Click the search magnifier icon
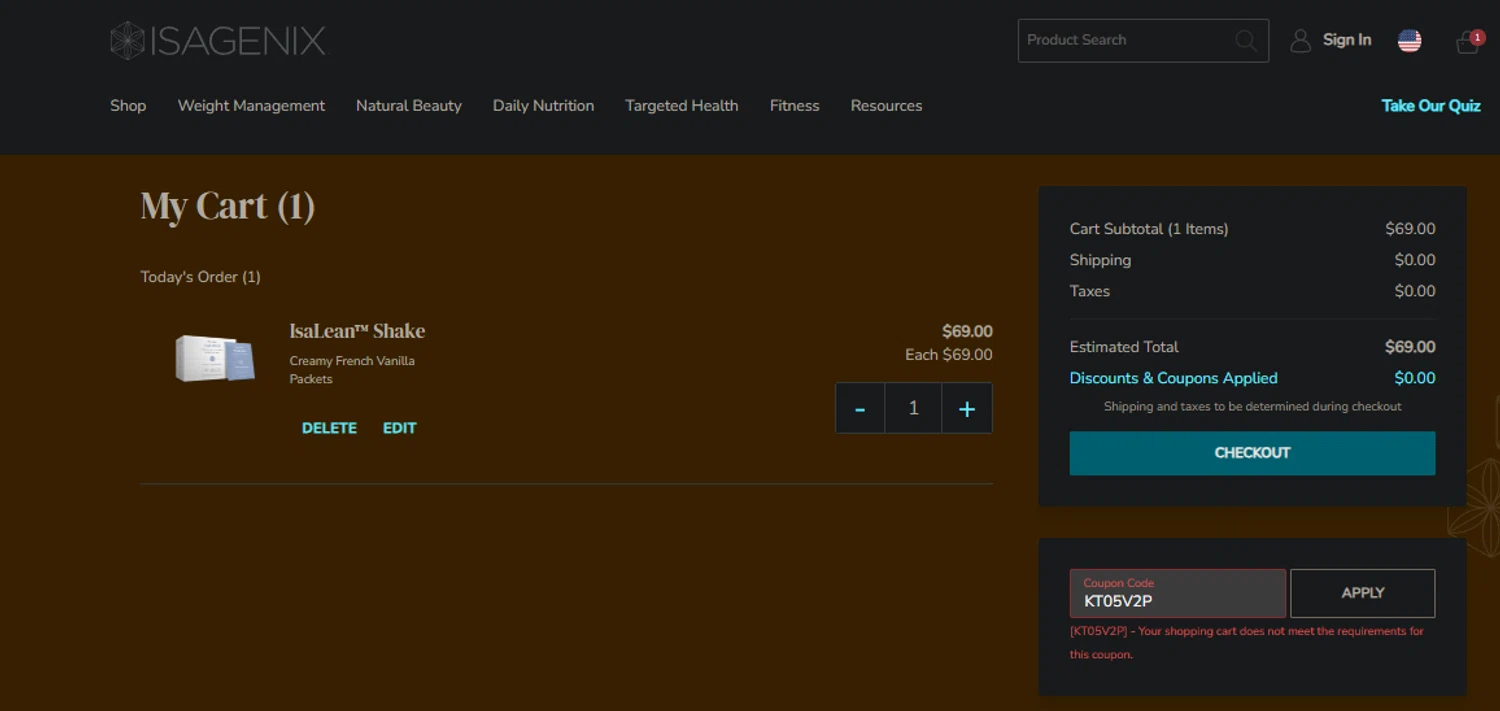 [x=1246, y=41]
